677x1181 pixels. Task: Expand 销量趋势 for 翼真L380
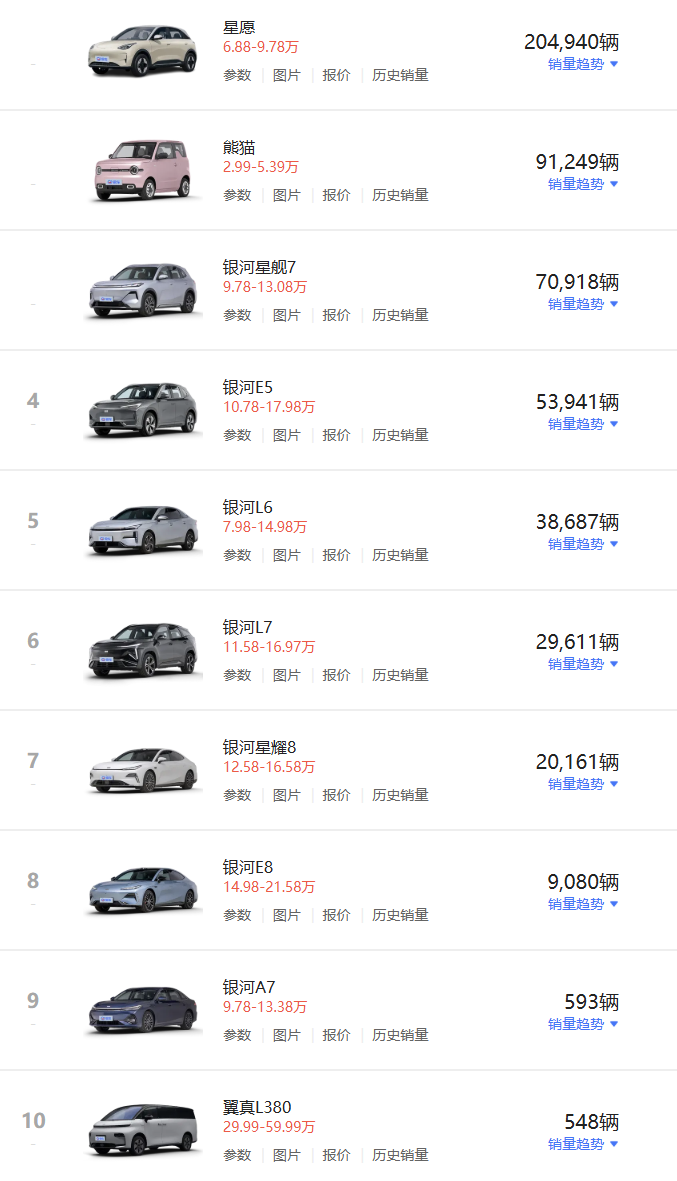click(x=583, y=1145)
